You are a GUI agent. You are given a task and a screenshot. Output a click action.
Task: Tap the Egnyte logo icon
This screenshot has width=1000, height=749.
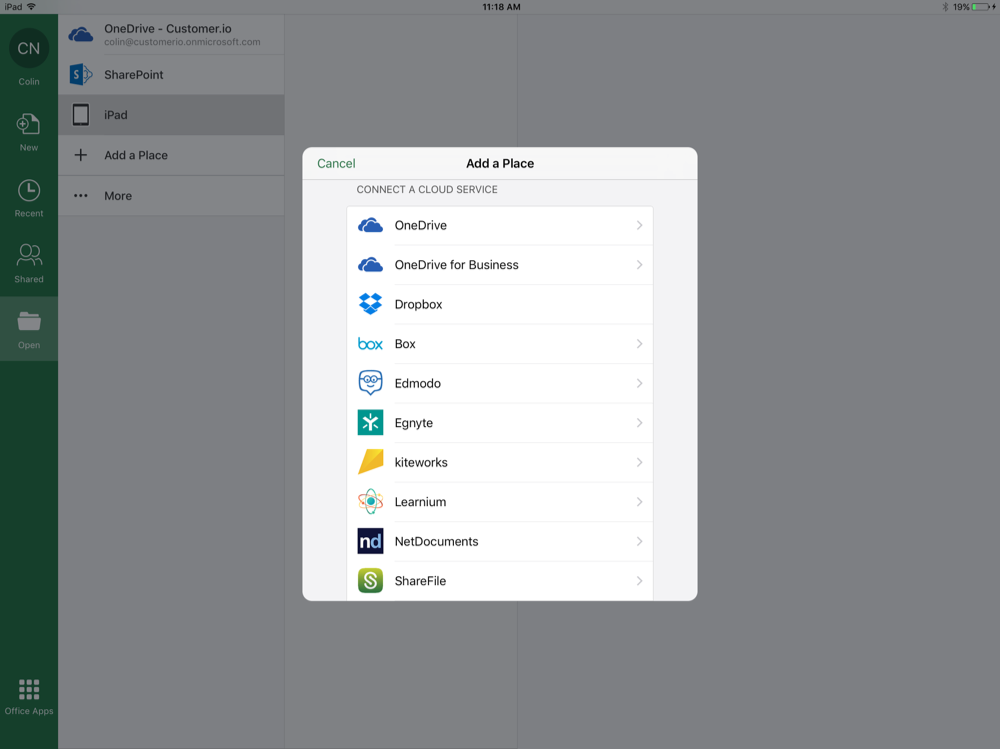pos(370,422)
